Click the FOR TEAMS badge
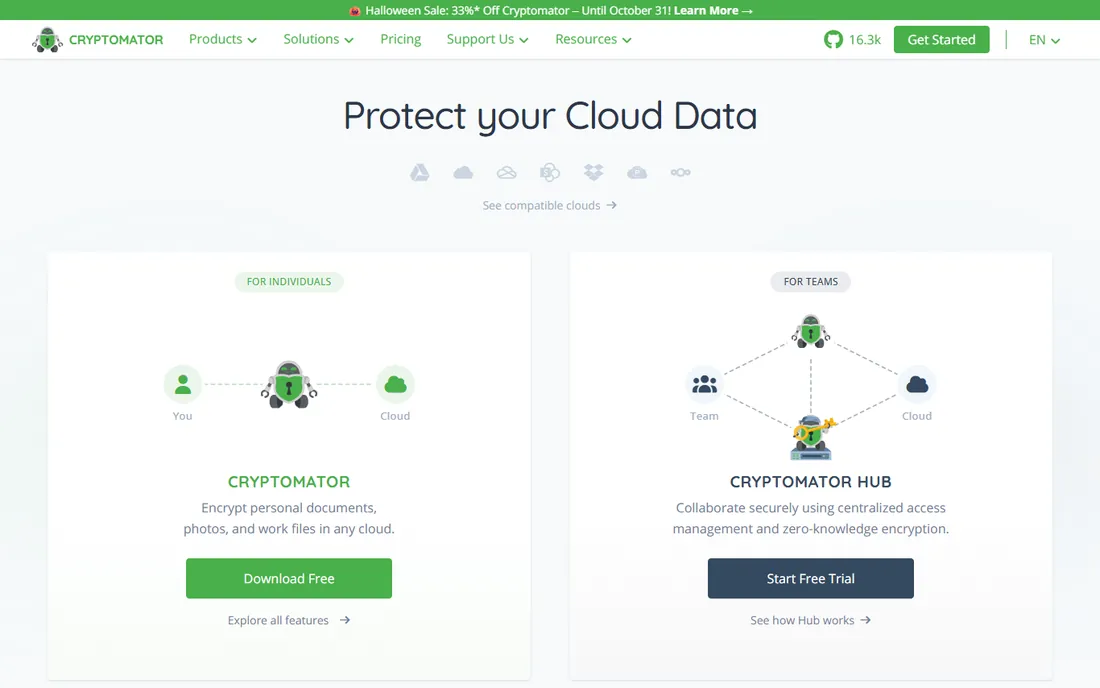The height and width of the screenshot is (688, 1100). 810,281
